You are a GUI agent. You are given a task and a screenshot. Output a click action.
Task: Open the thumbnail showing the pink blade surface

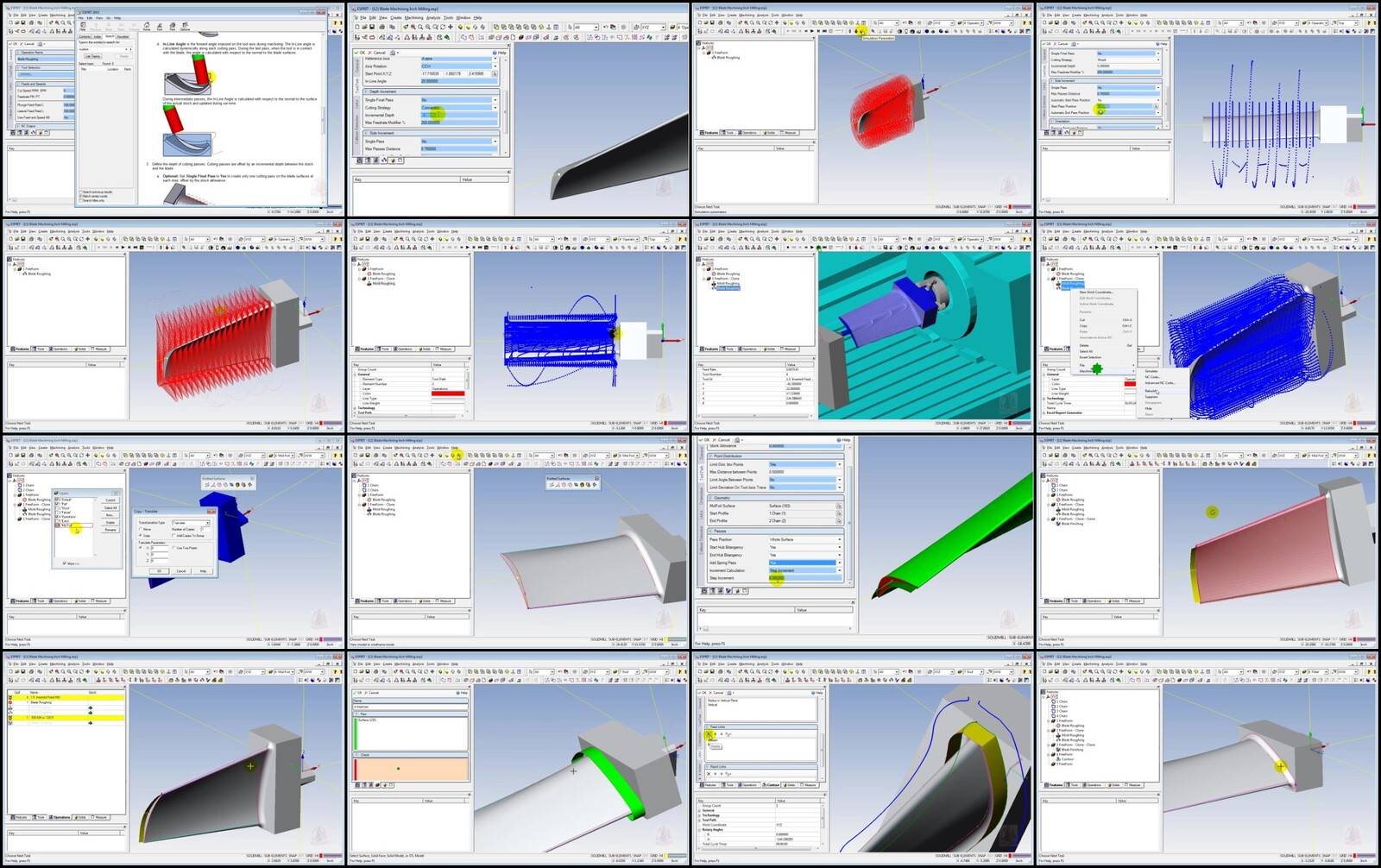point(1208,543)
